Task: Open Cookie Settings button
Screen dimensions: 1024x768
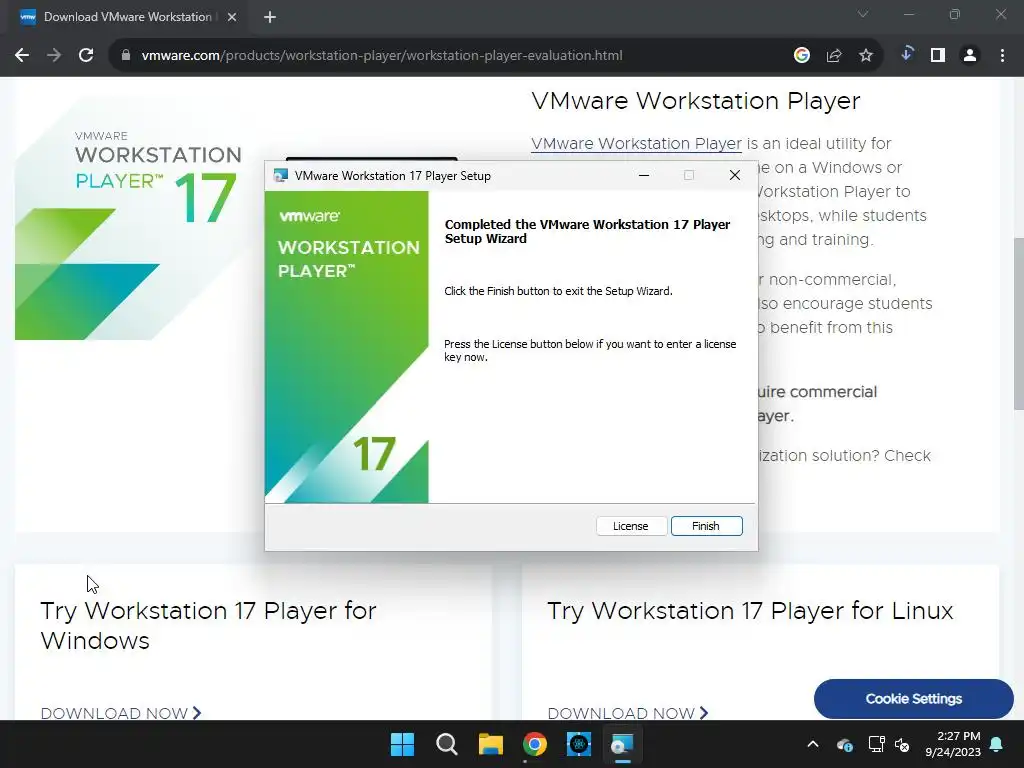Action: click(x=914, y=699)
